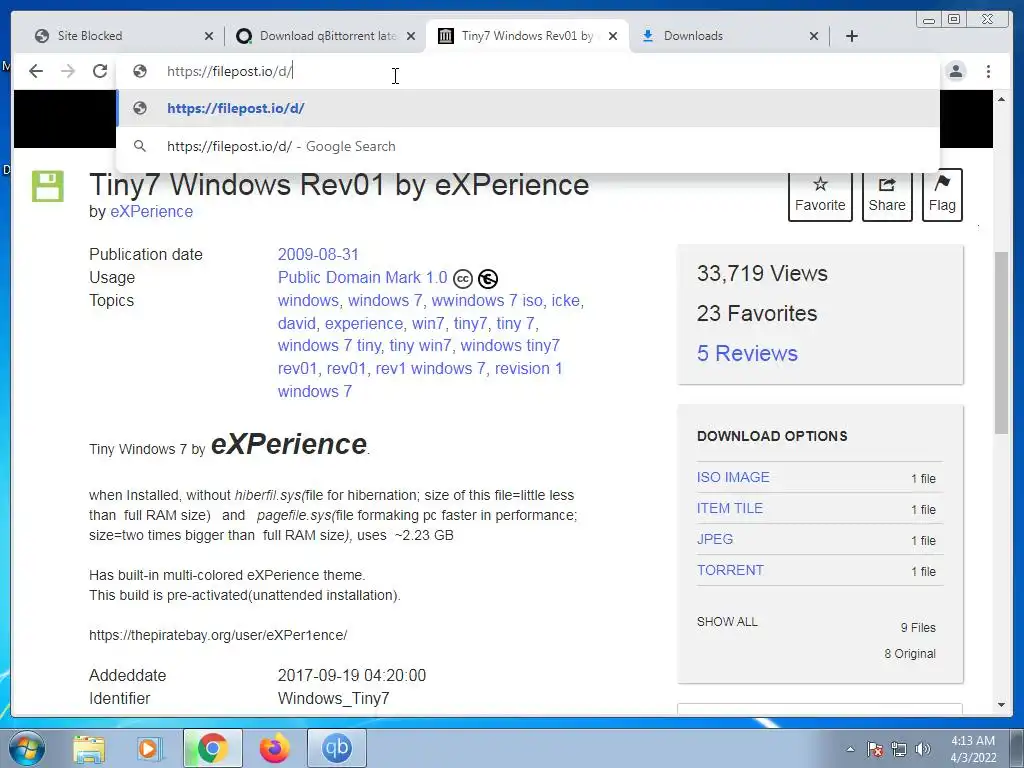Viewport: 1024px width, 768px height.
Task: Click the network tray icon
Action: coord(899,749)
